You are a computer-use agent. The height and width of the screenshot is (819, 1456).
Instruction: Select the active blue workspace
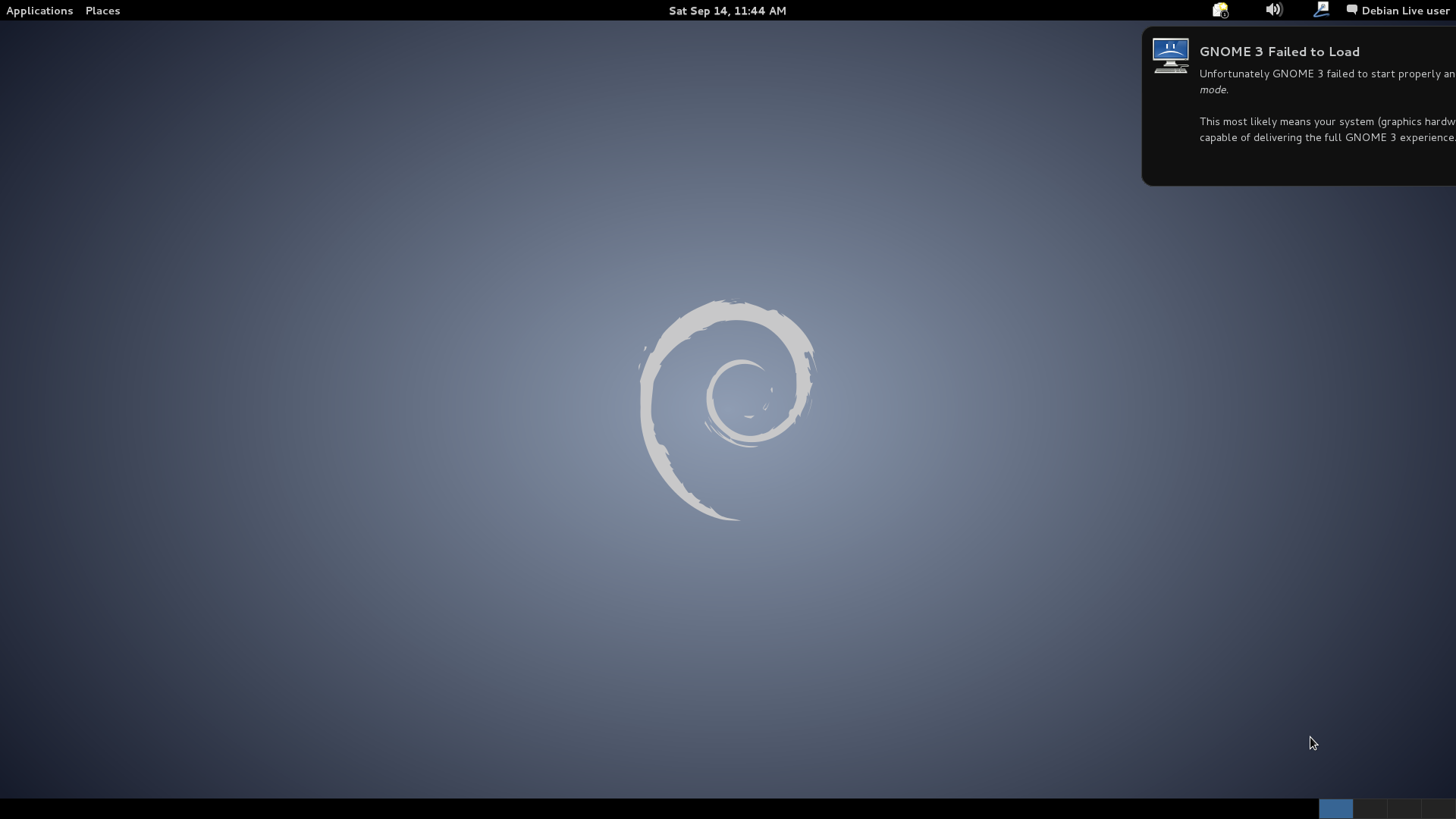pyautogui.click(x=1335, y=808)
